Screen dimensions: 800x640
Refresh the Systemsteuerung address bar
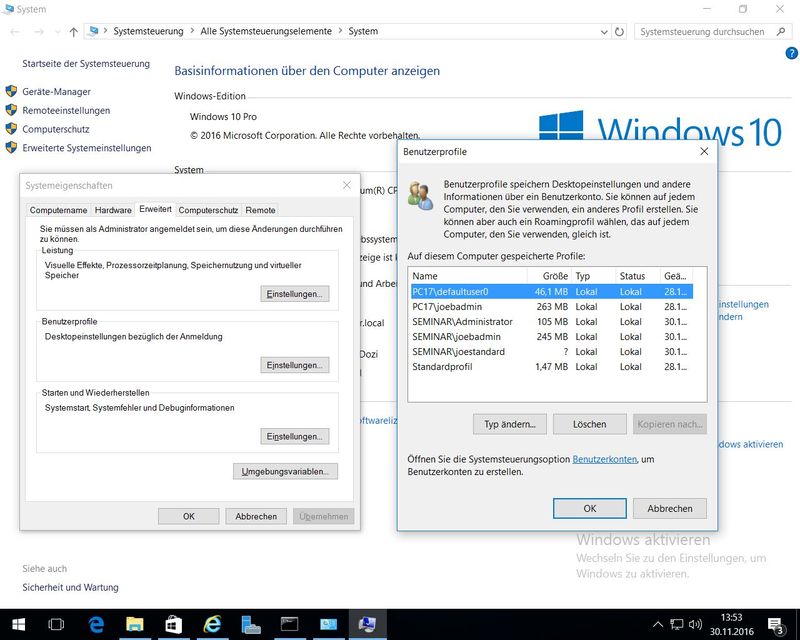pos(619,32)
